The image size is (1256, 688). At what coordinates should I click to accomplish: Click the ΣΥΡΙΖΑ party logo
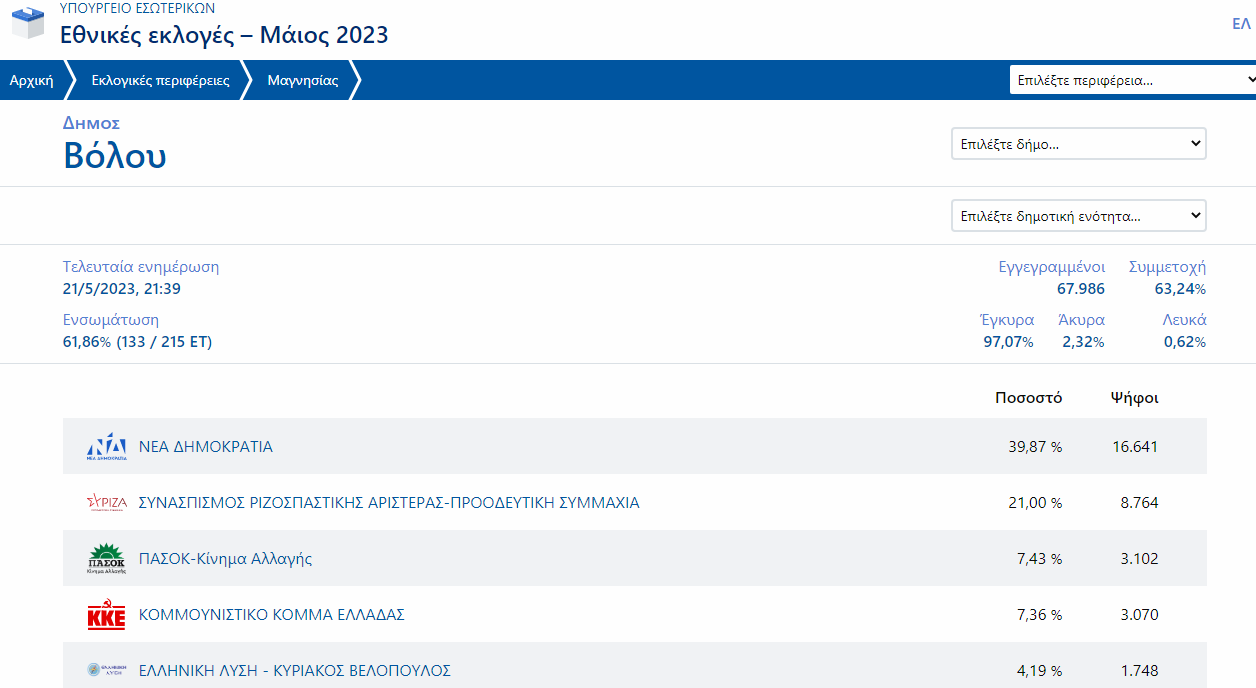point(106,503)
